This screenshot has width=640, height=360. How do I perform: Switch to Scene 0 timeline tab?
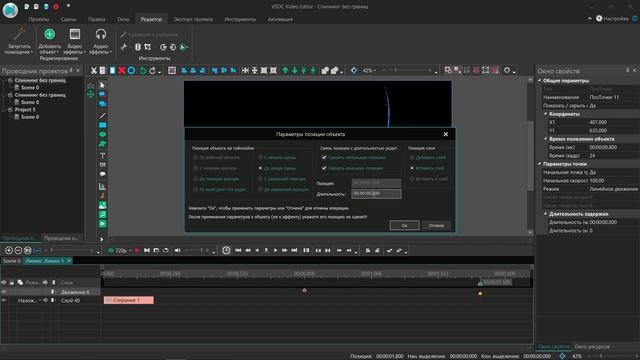[x=11, y=261]
